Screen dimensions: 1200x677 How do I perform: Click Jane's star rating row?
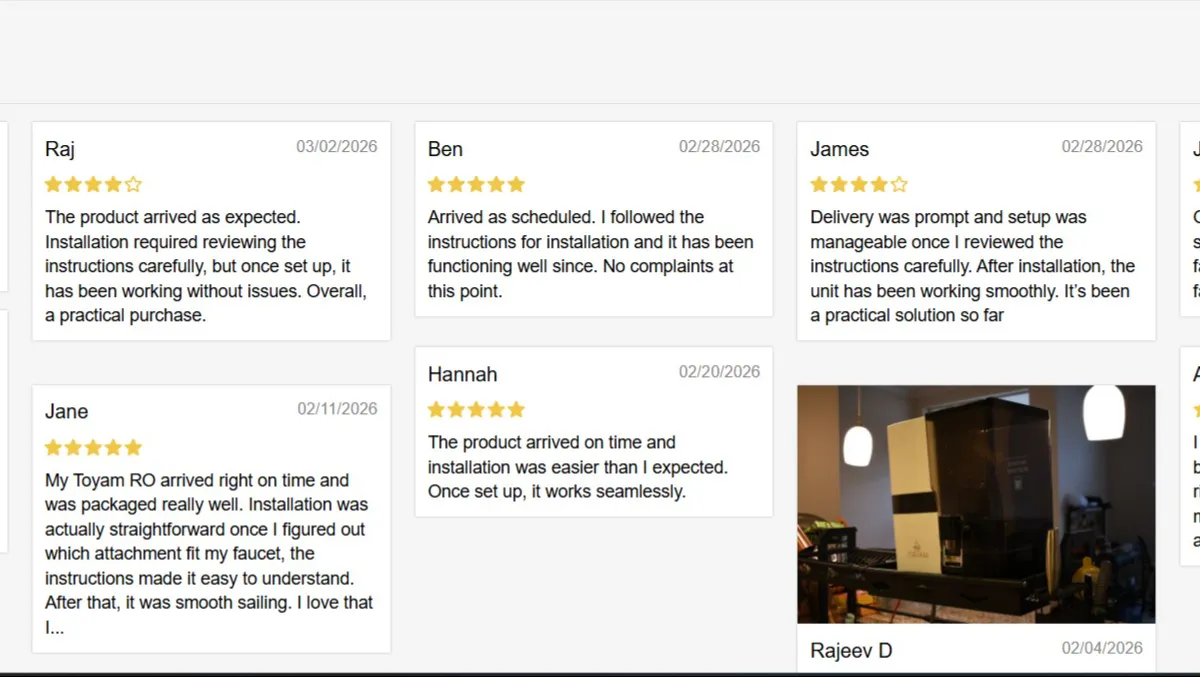click(93, 447)
